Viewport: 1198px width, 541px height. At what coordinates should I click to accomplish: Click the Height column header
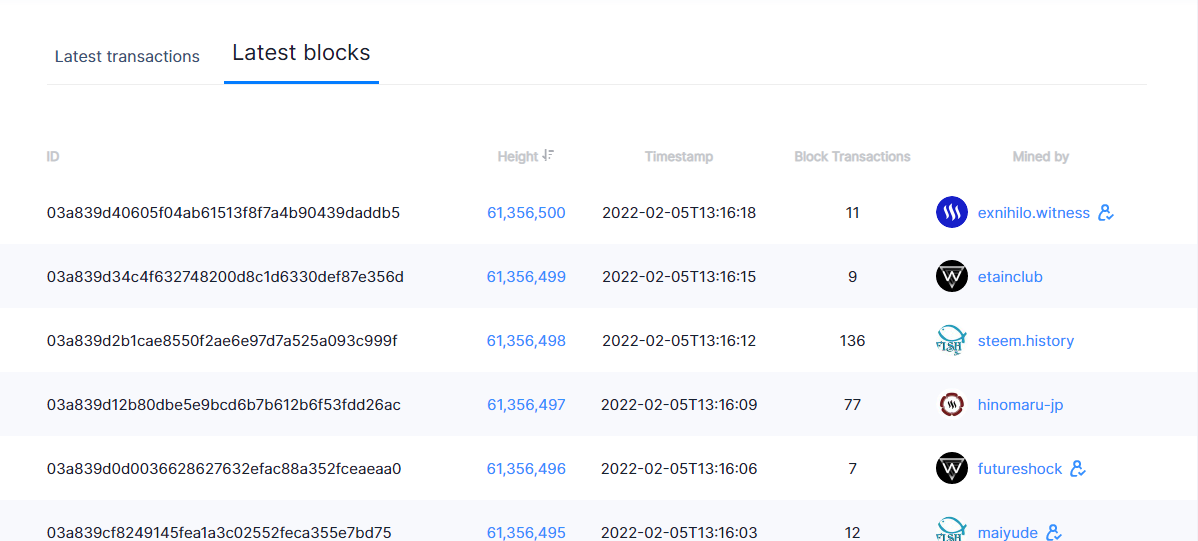[518, 157]
